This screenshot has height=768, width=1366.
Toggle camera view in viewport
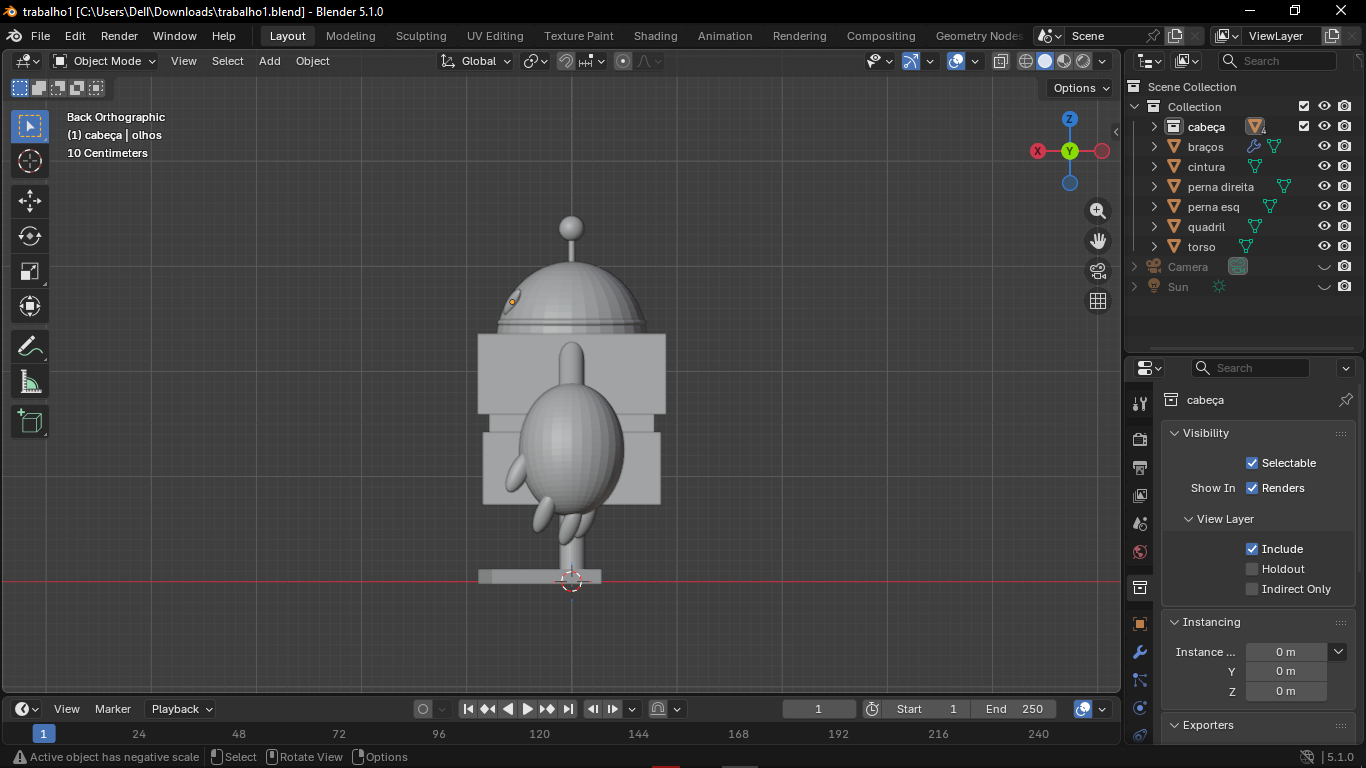pyautogui.click(x=1098, y=271)
